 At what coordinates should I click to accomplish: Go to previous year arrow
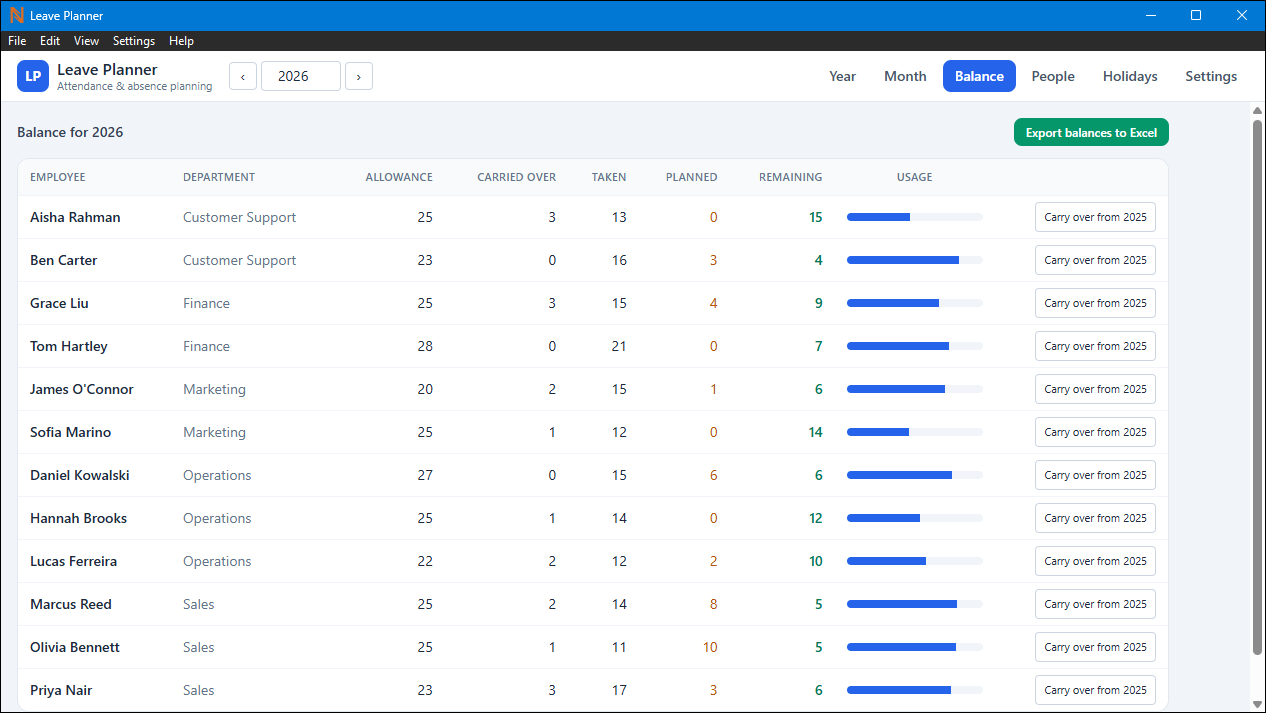click(x=243, y=76)
